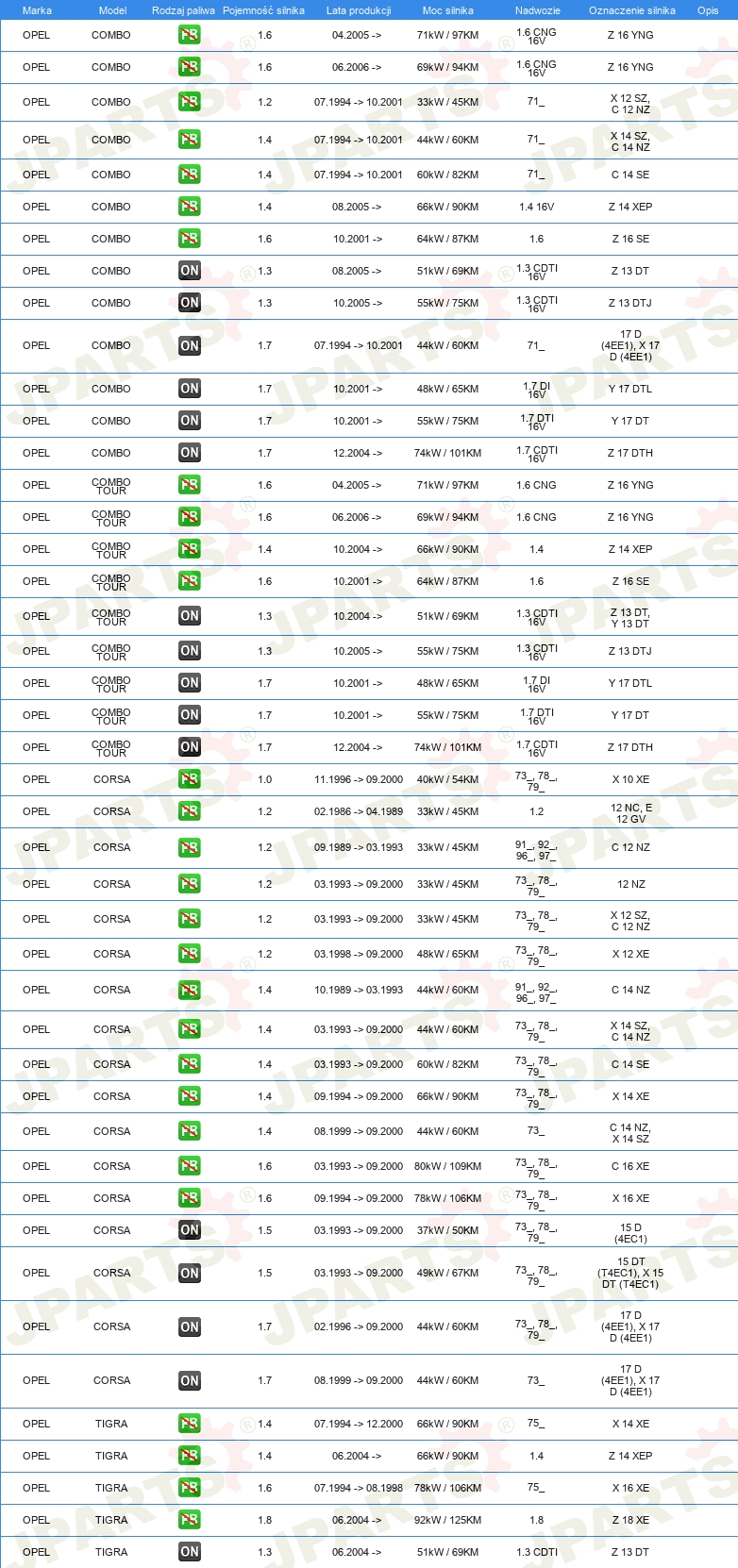Click body value 1.8 in TIGRA row
738x1568 pixels.
tap(537, 1520)
